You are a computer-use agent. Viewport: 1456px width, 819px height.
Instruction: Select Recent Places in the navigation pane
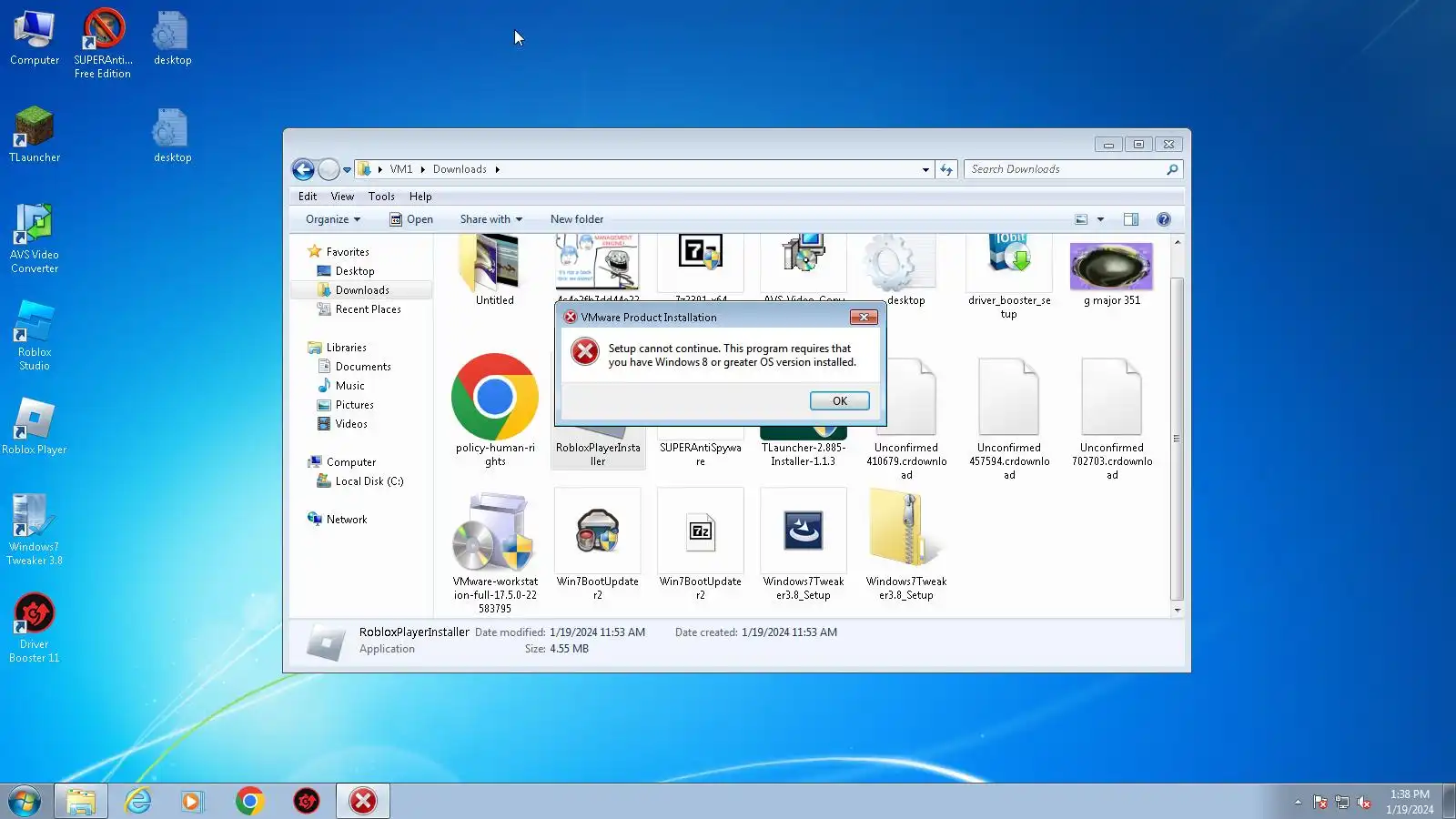369,309
